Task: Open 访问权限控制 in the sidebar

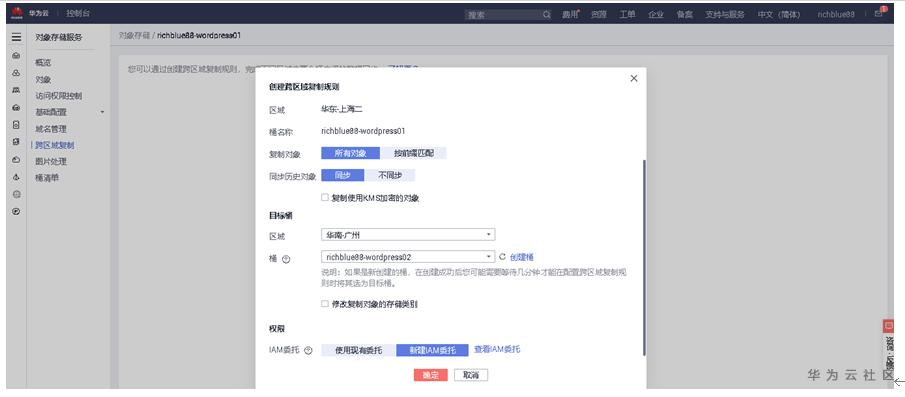Action: coord(58,96)
